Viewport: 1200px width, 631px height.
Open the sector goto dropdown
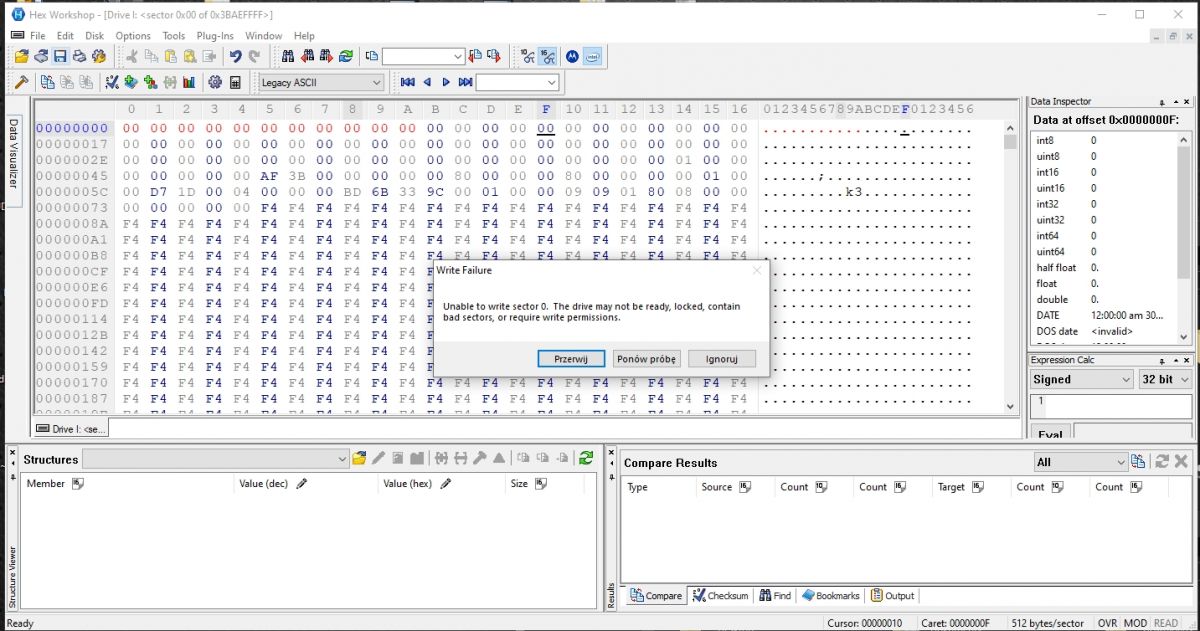pyautogui.click(x=551, y=82)
